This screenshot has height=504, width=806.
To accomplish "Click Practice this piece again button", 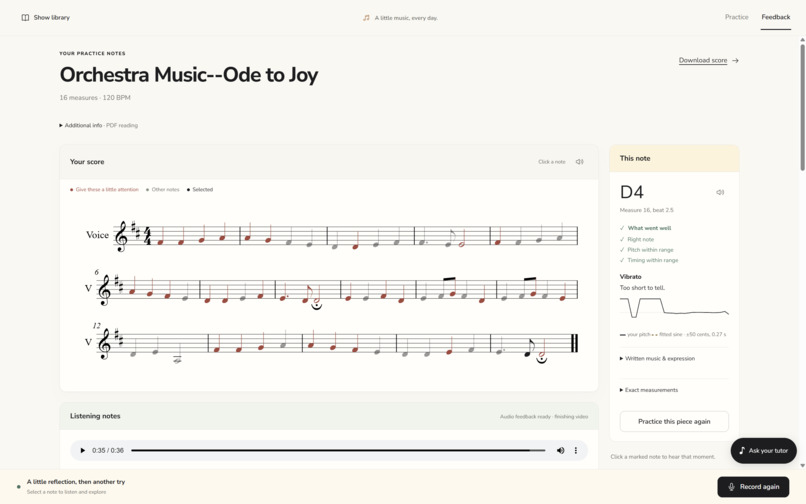I will (x=674, y=421).
